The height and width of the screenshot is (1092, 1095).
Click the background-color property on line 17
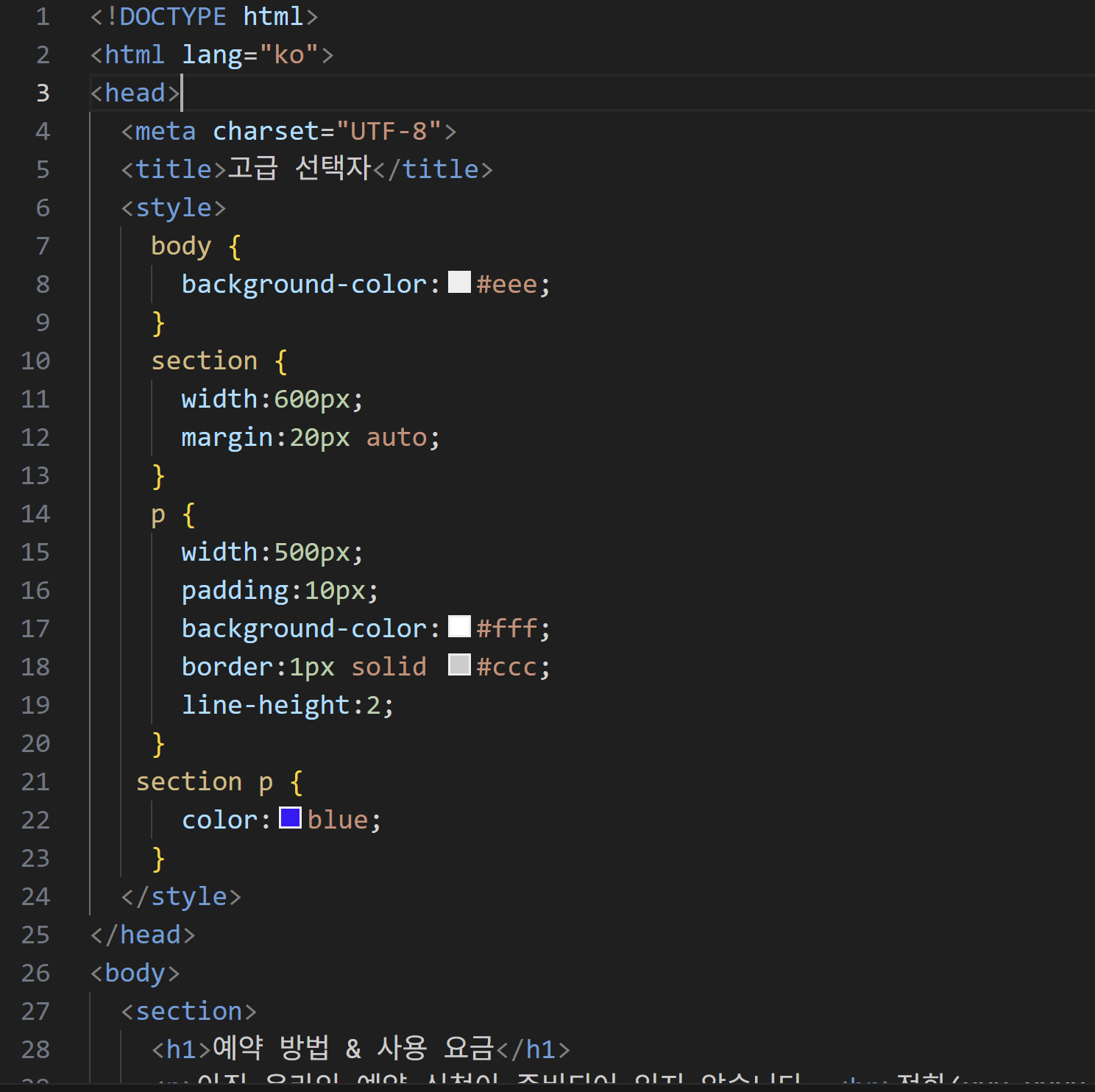tap(304, 629)
